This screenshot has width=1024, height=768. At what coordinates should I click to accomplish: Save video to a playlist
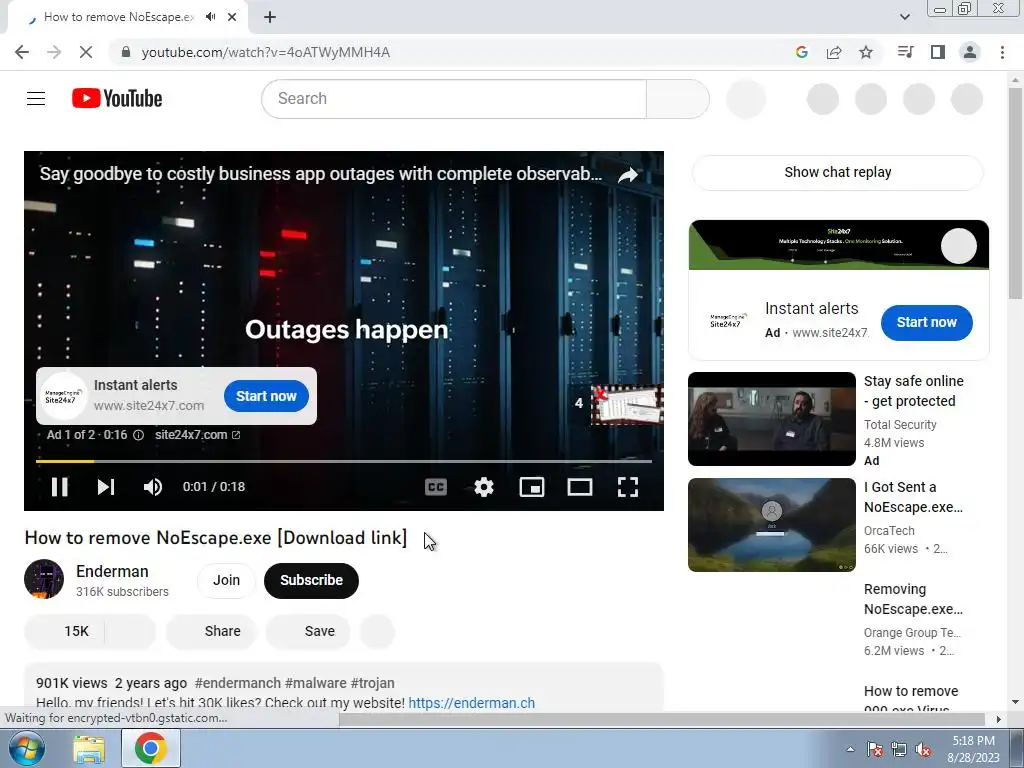pos(308,631)
